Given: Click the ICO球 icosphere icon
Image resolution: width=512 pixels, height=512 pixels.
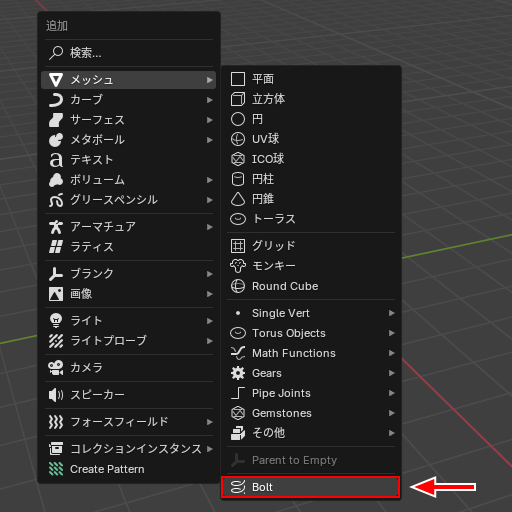Looking at the screenshot, I should pyautogui.click(x=238, y=159).
